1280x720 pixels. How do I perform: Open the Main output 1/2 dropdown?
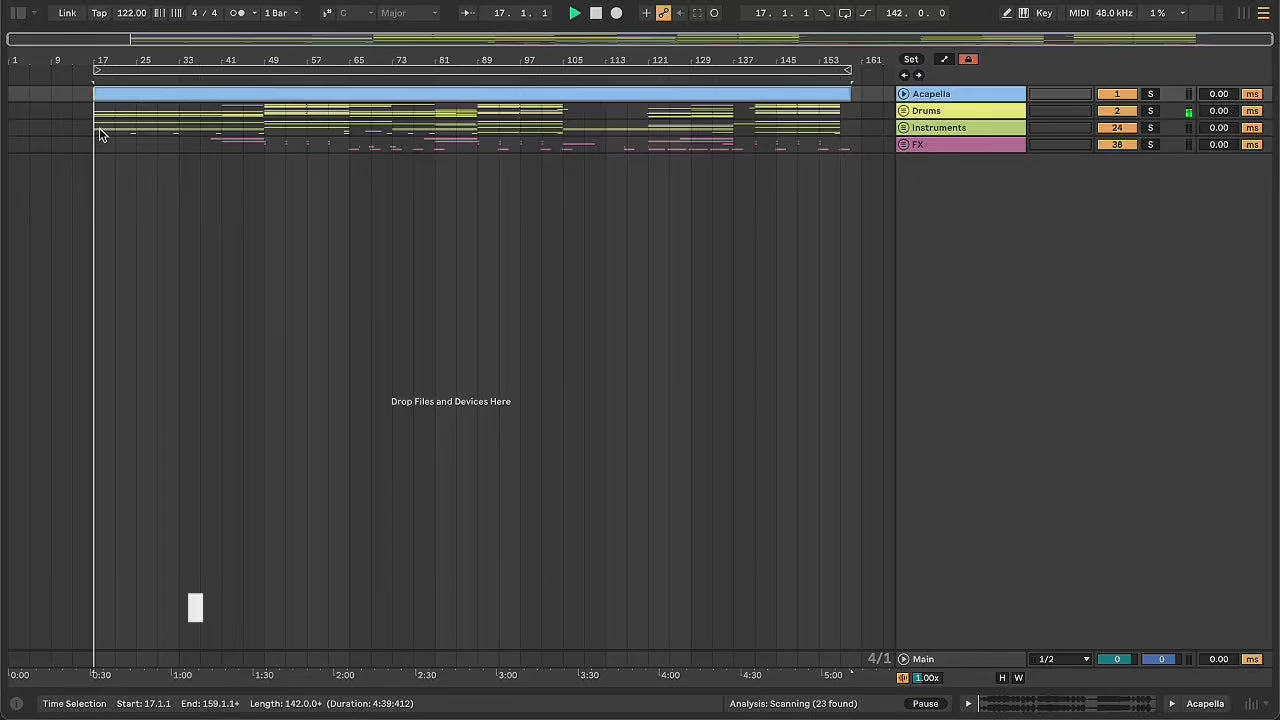[1064, 659]
